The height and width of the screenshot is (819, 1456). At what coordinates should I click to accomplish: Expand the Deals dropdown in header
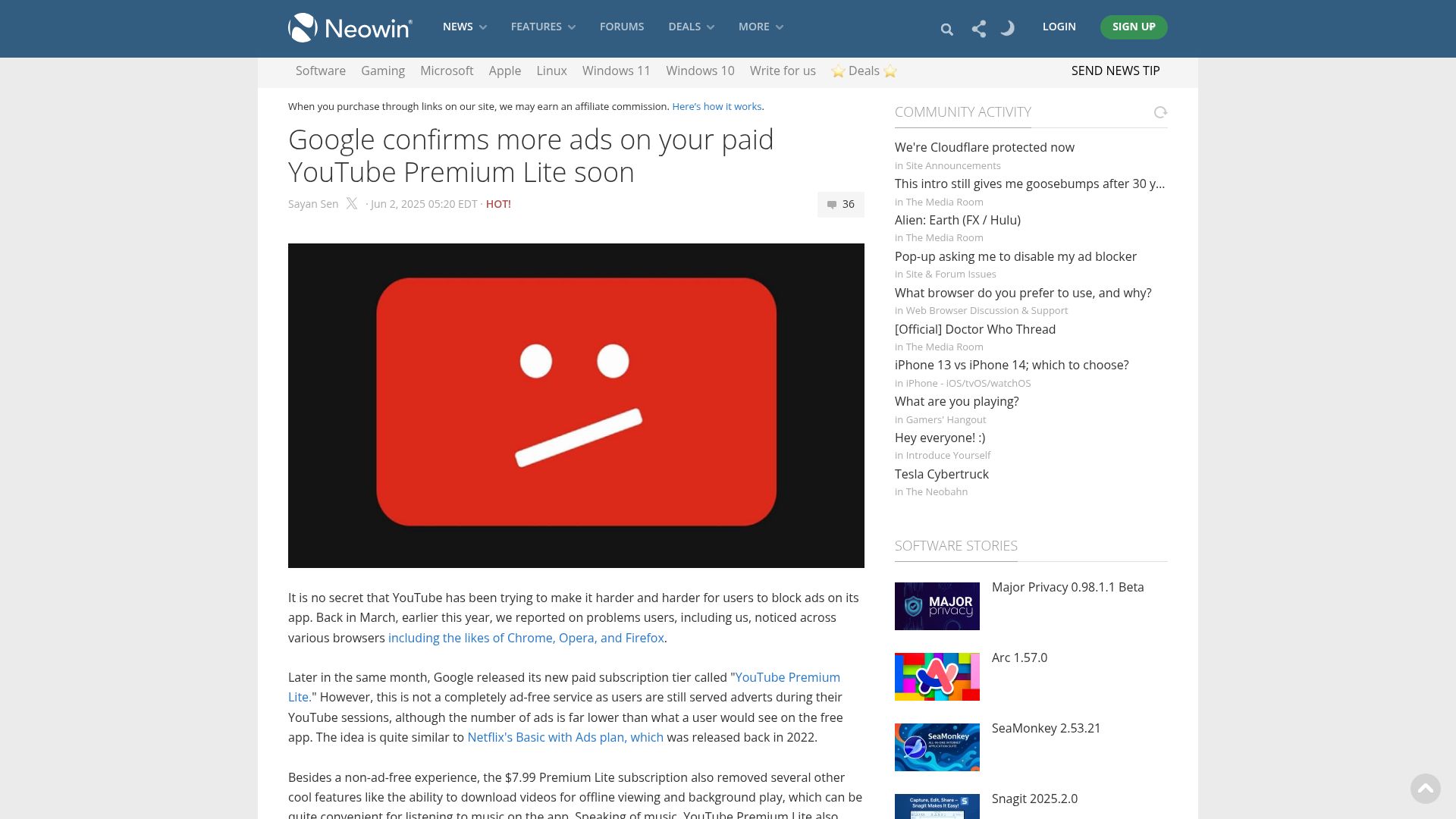(691, 27)
